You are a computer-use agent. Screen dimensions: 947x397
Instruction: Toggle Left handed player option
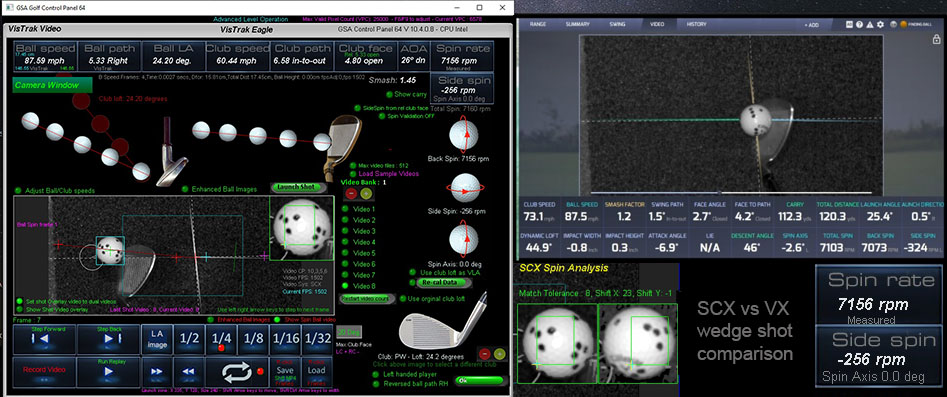click(x=376, y=374)
